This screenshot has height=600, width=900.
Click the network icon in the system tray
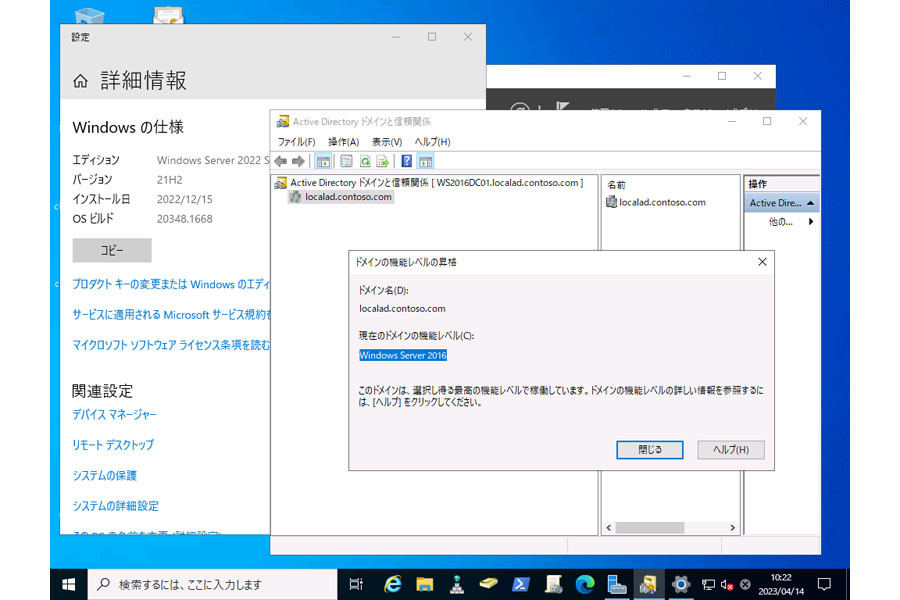tap(708, 584)
